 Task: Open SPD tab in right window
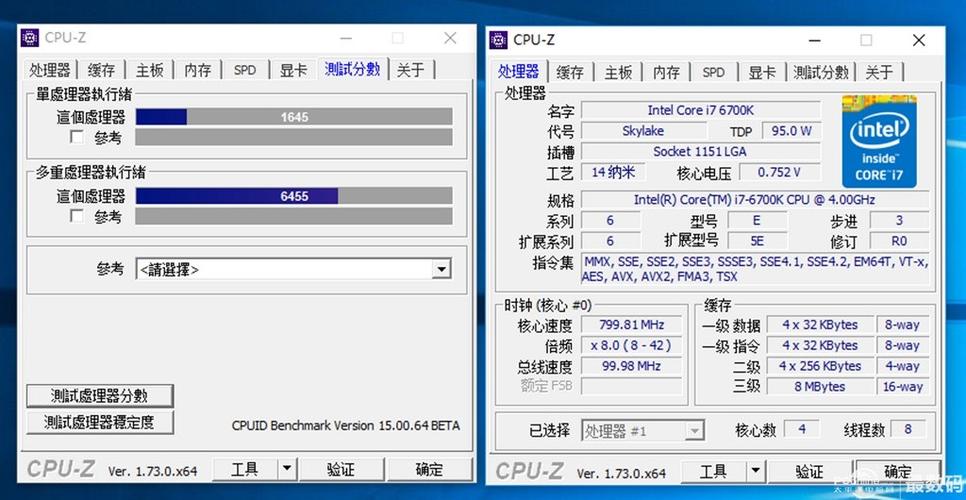point(713,73)
